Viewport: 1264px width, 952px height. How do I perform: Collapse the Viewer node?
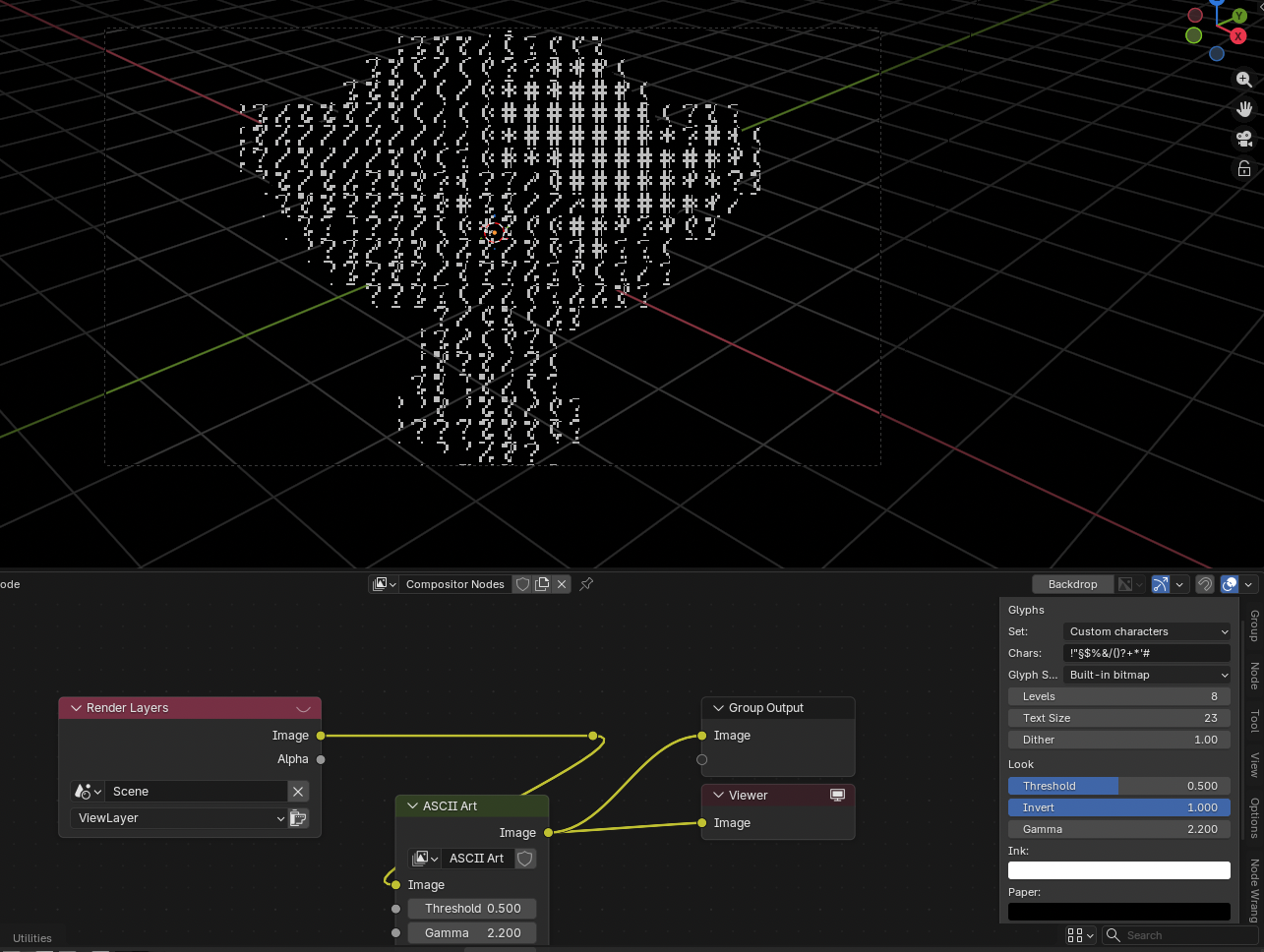(718, 796)
